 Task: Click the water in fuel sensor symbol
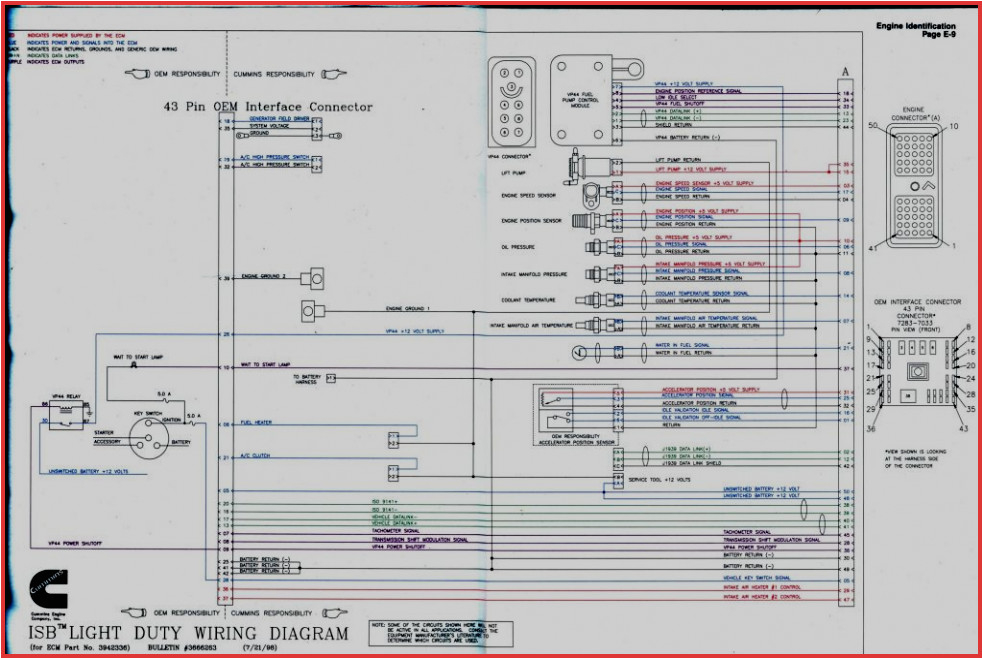point(578,351)
